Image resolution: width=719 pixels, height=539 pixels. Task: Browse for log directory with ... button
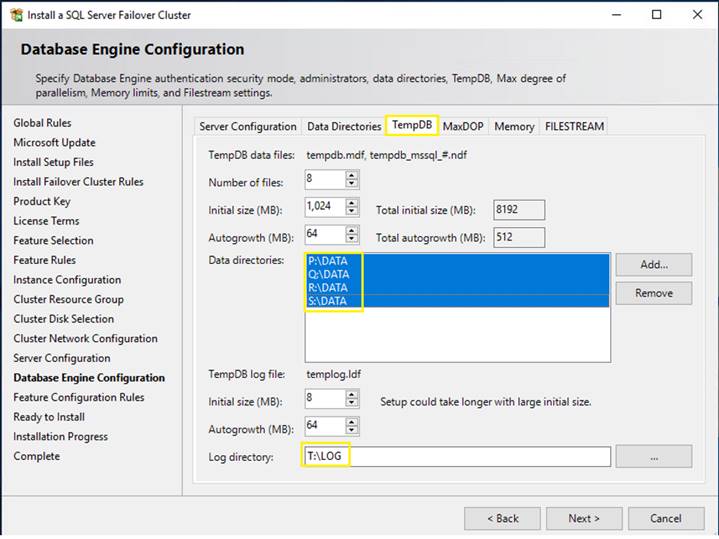654,456
